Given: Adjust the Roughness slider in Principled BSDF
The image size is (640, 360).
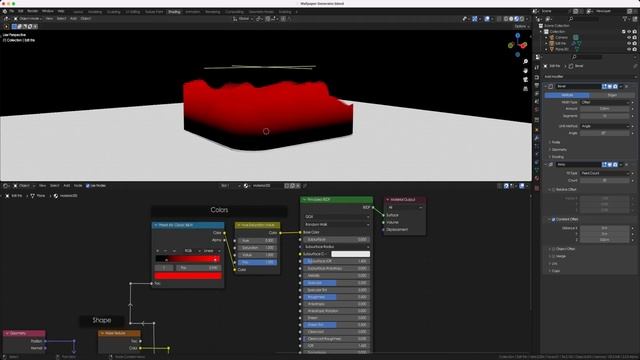Looking at the screenshot, I should click(337, 297).
